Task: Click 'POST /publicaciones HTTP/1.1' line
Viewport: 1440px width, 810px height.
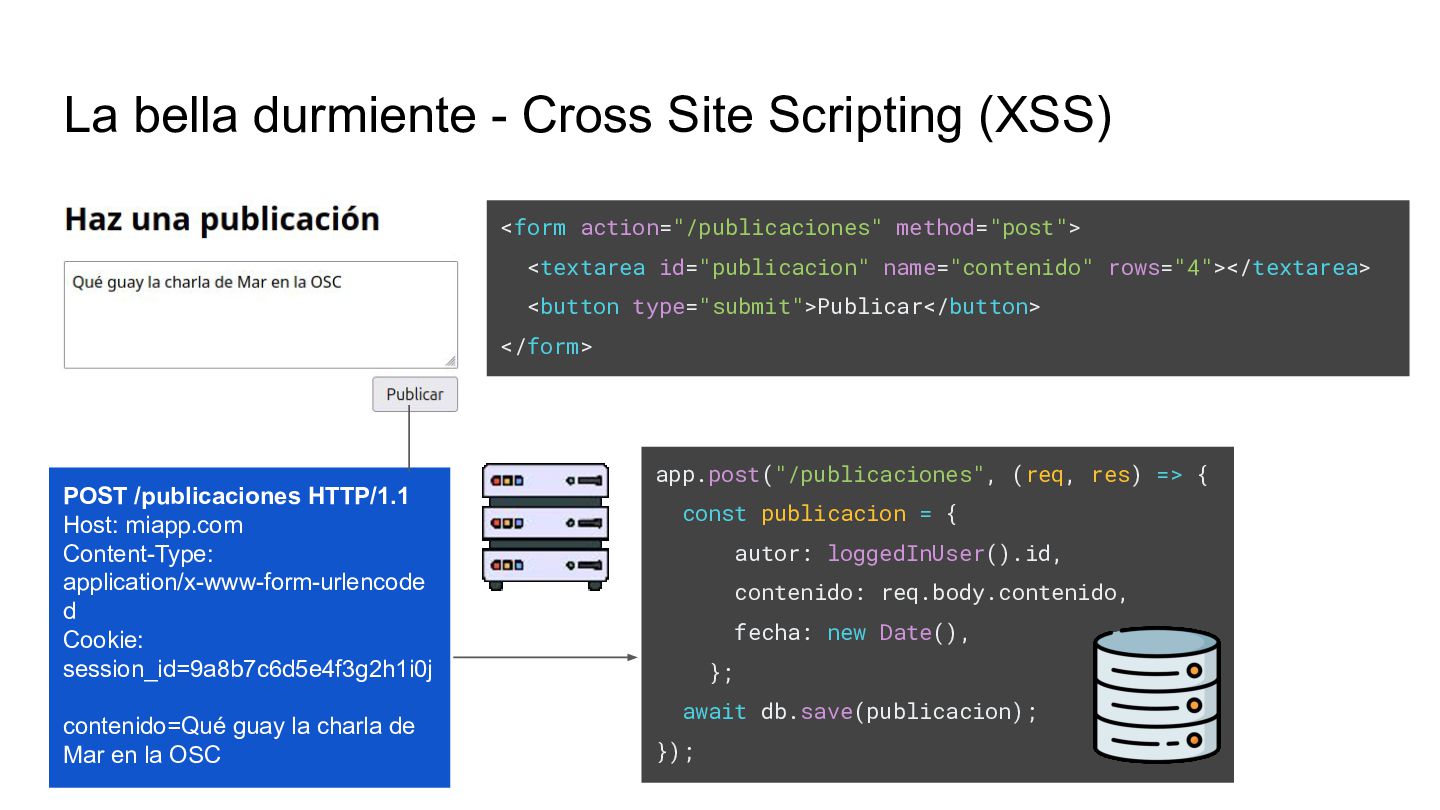Action: coord(236,496)
